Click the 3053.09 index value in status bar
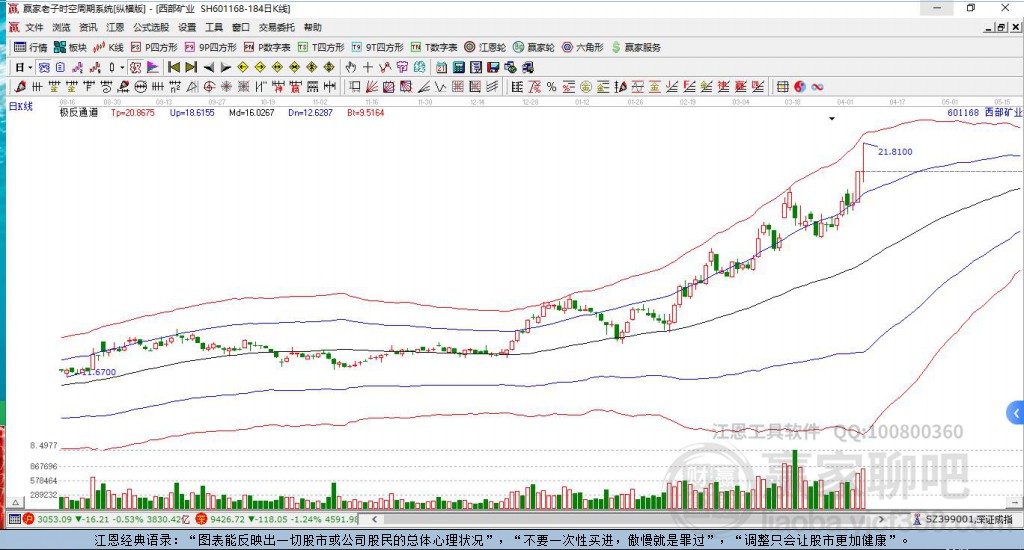This screenshot has width=1024, height=550. pyautogui.click(x=54, y=519)
